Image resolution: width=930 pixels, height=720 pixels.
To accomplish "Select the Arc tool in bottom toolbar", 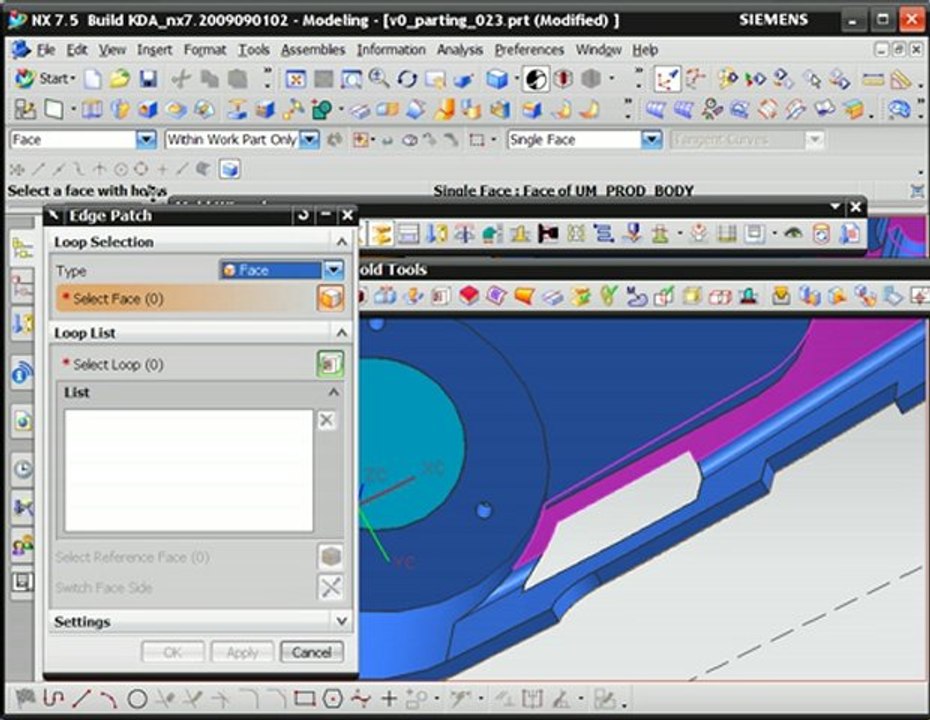I will (109, 699).
